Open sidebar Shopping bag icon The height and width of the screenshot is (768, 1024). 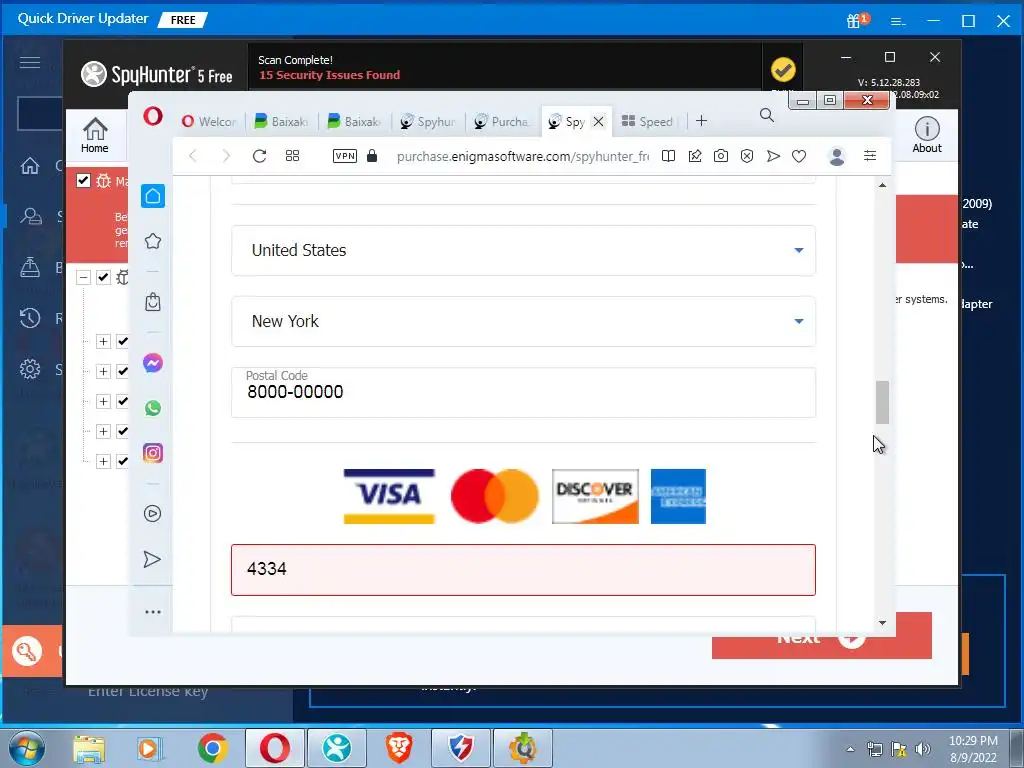click(x=153, y=302)
